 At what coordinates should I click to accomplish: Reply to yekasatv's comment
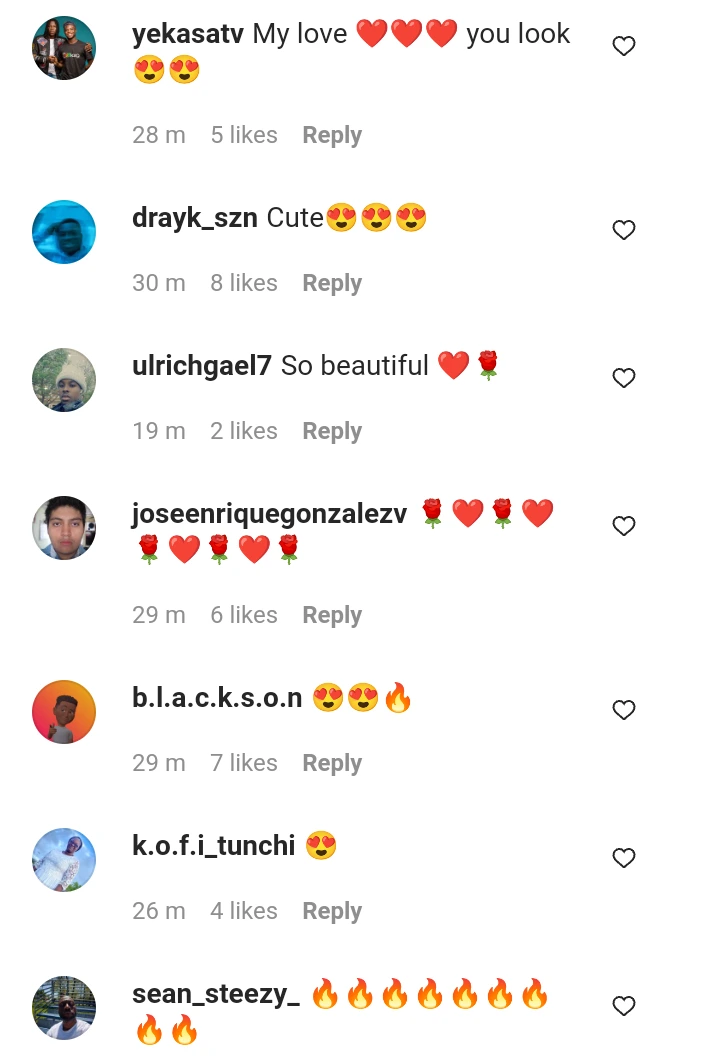[x=332, y=135]
